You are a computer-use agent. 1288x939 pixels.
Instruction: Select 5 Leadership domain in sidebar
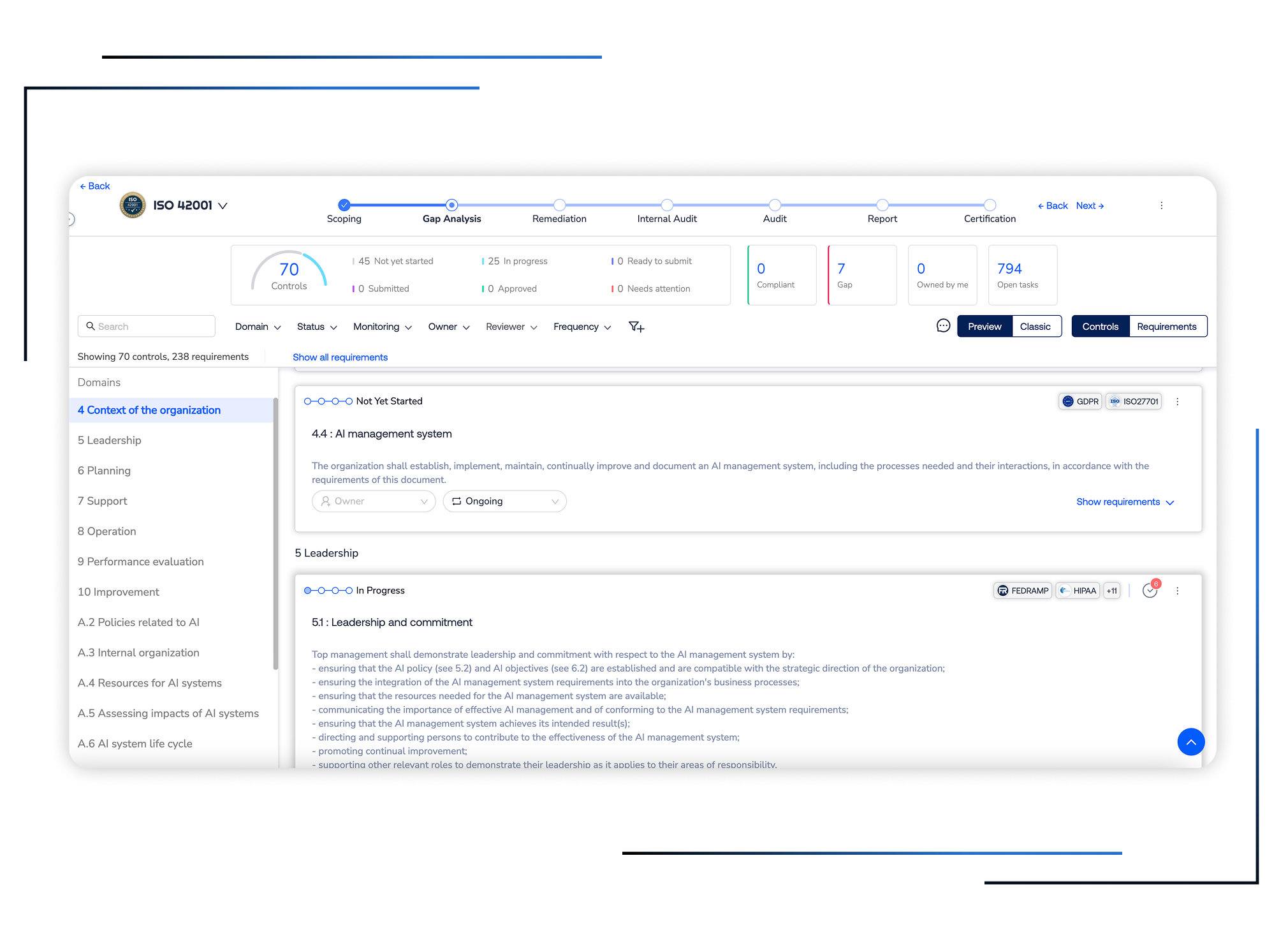(x=110, y=440)
